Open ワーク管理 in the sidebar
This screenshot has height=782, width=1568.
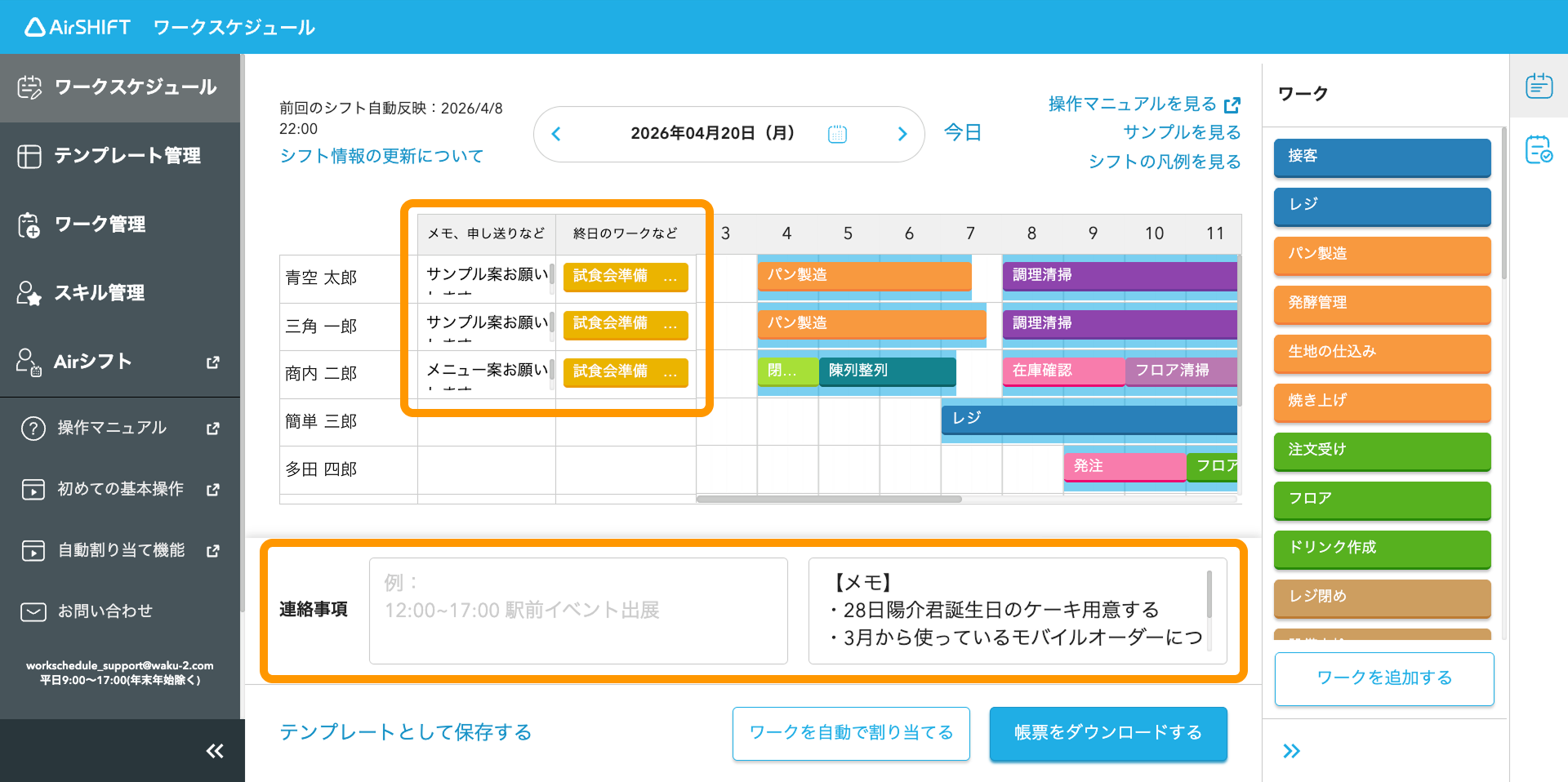[x=120, y=224]
